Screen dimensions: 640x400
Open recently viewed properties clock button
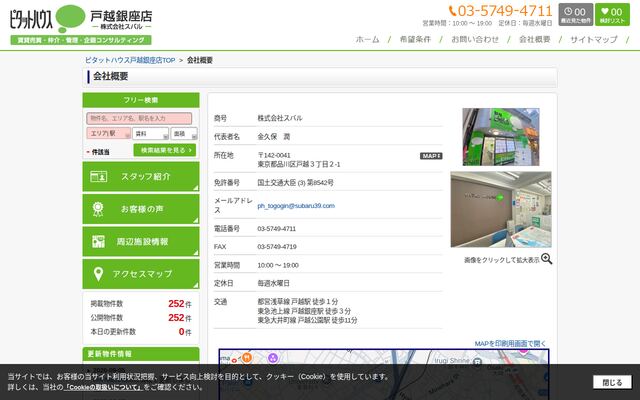pos(576,15)
